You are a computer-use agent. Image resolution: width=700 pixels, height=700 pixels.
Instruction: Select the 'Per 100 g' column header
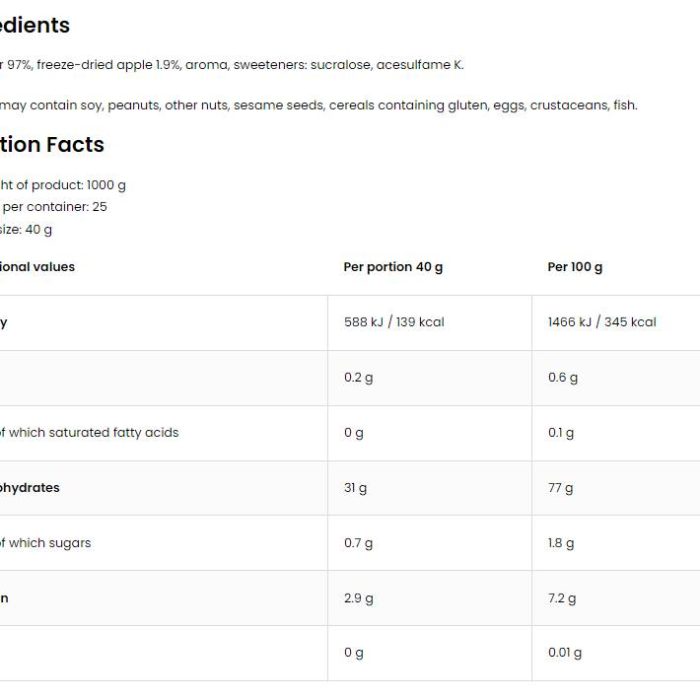[575, 267]
